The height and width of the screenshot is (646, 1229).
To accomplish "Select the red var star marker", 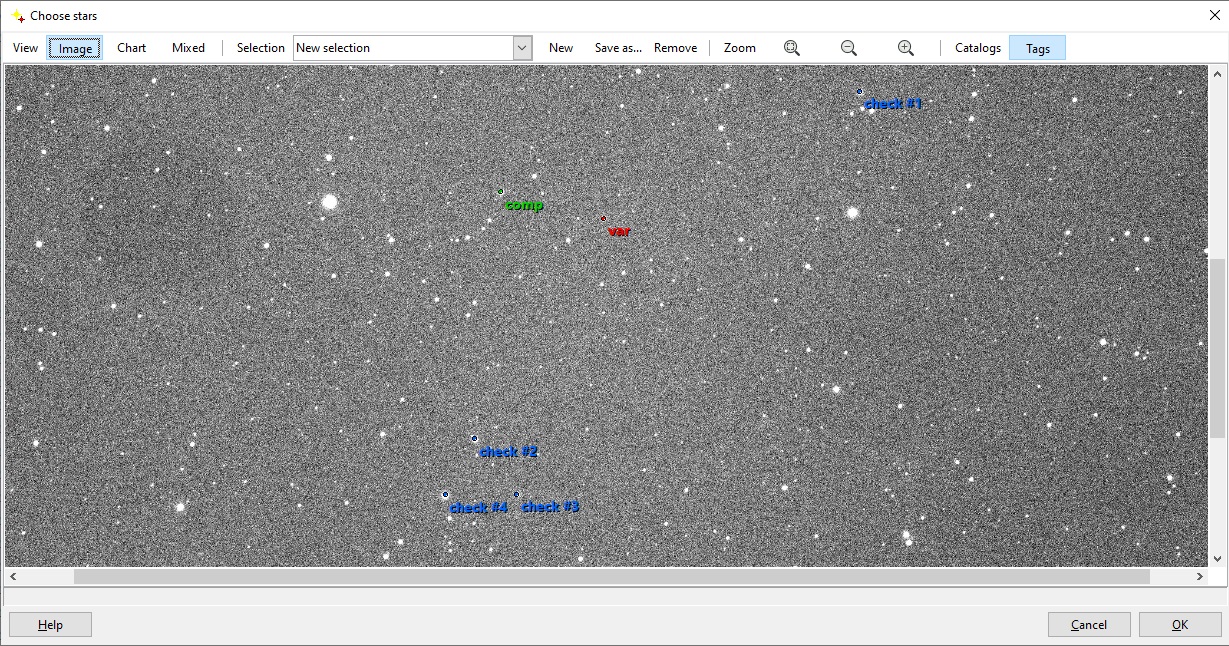I will click(603, 218).
